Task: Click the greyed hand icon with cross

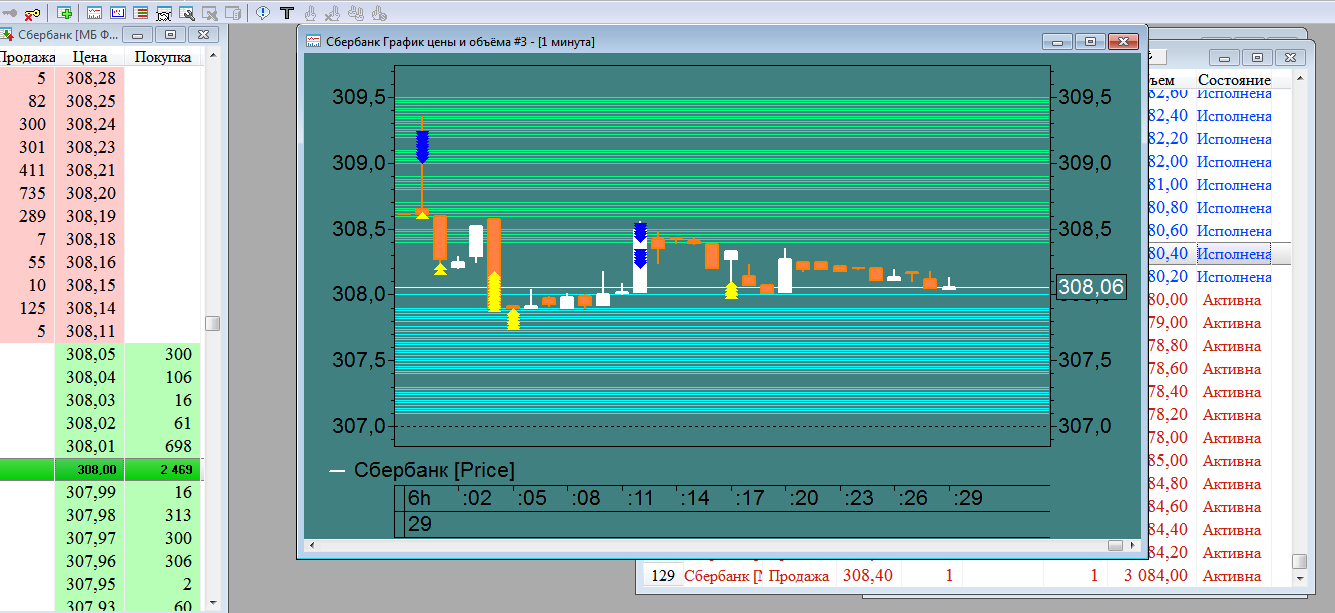Action: tap(333, 13)
